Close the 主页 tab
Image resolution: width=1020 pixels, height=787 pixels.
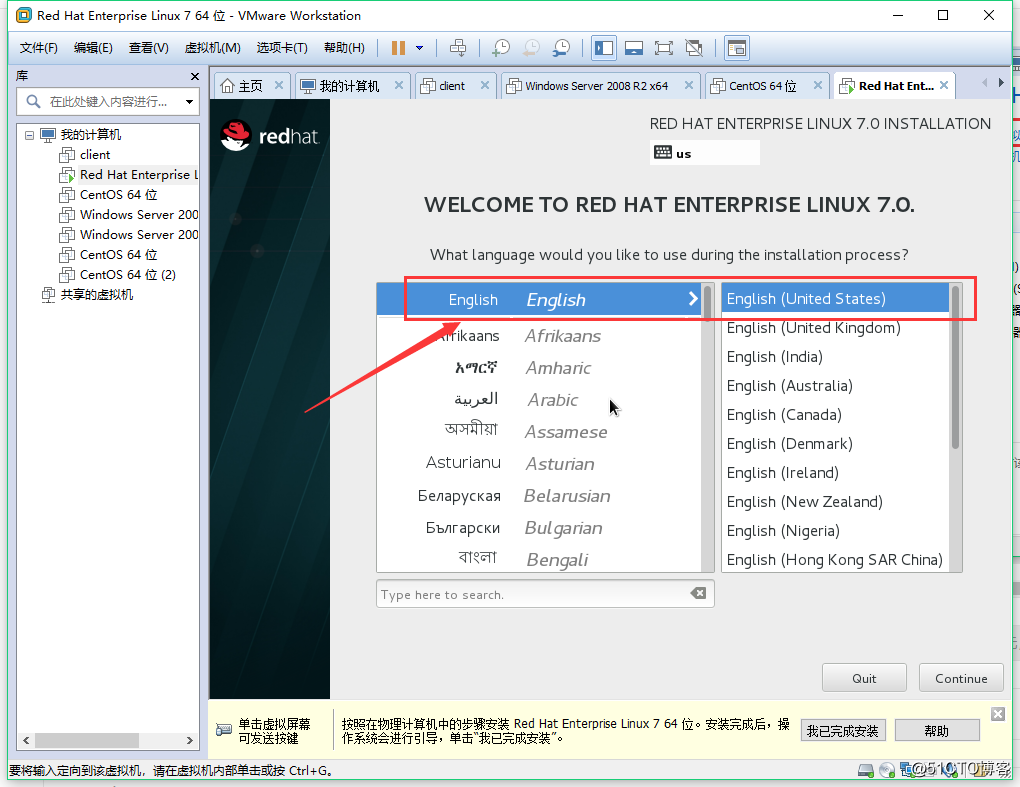click(x=278, y=85)
